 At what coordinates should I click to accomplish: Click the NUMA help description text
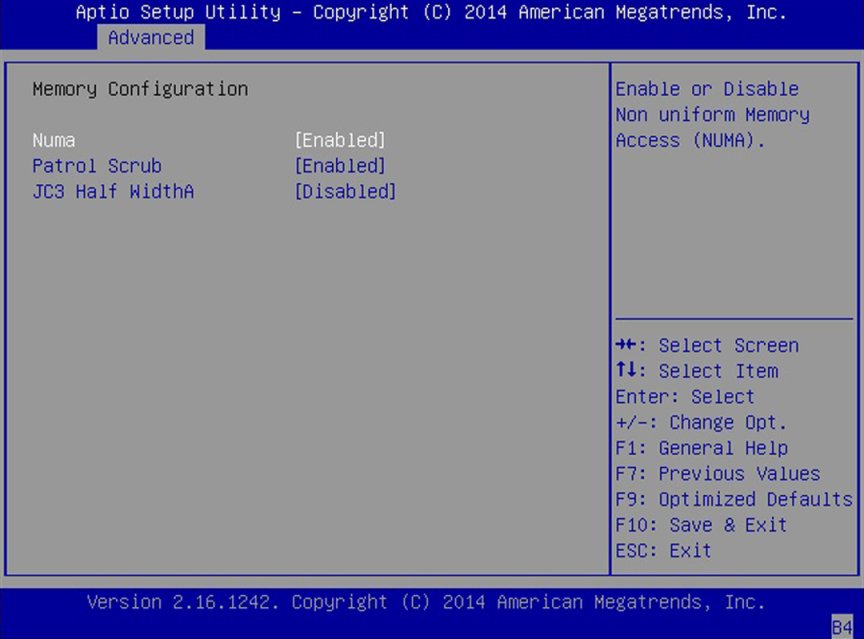(x=712, y=115)
